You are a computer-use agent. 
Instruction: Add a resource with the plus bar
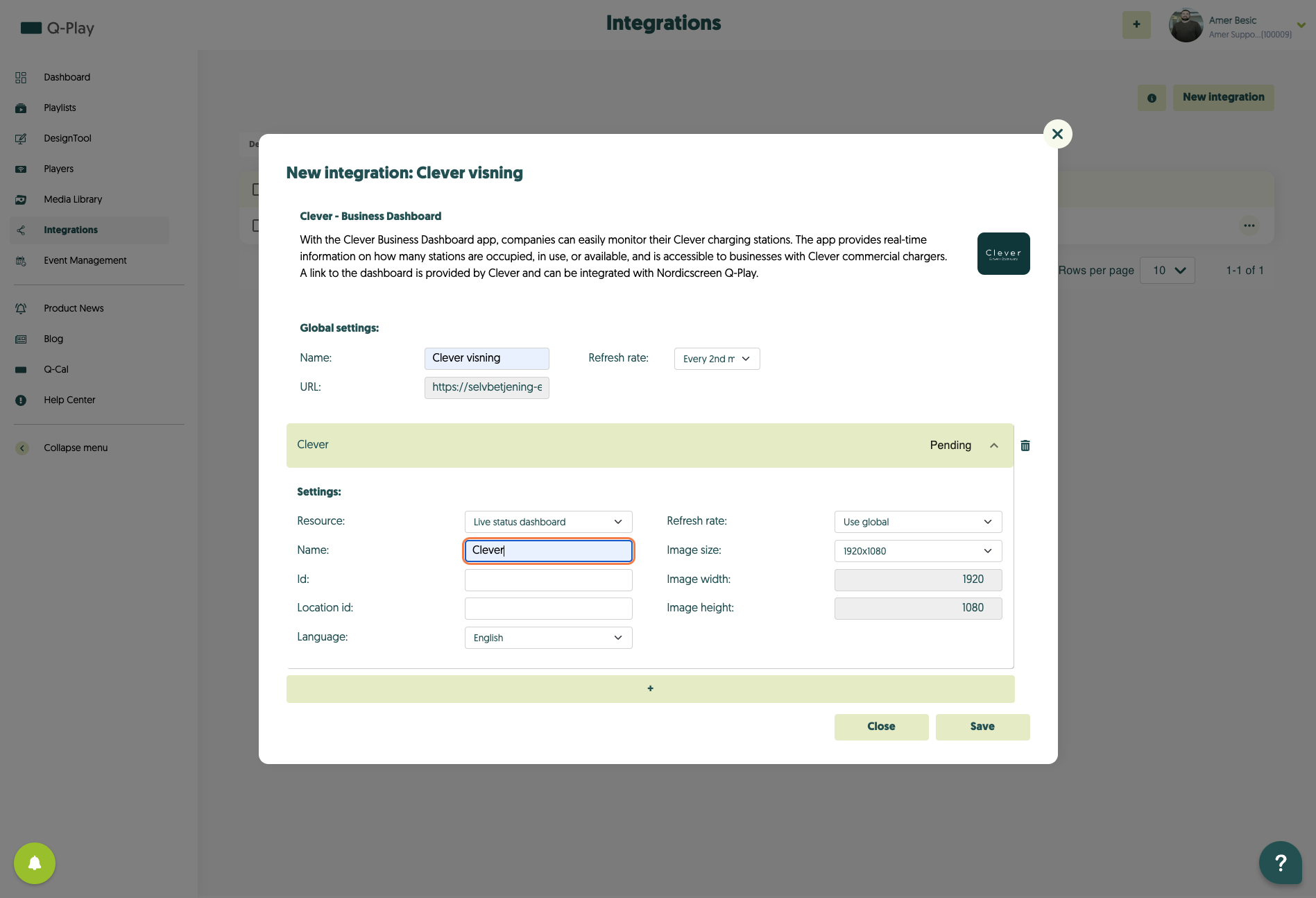[650, 688]
